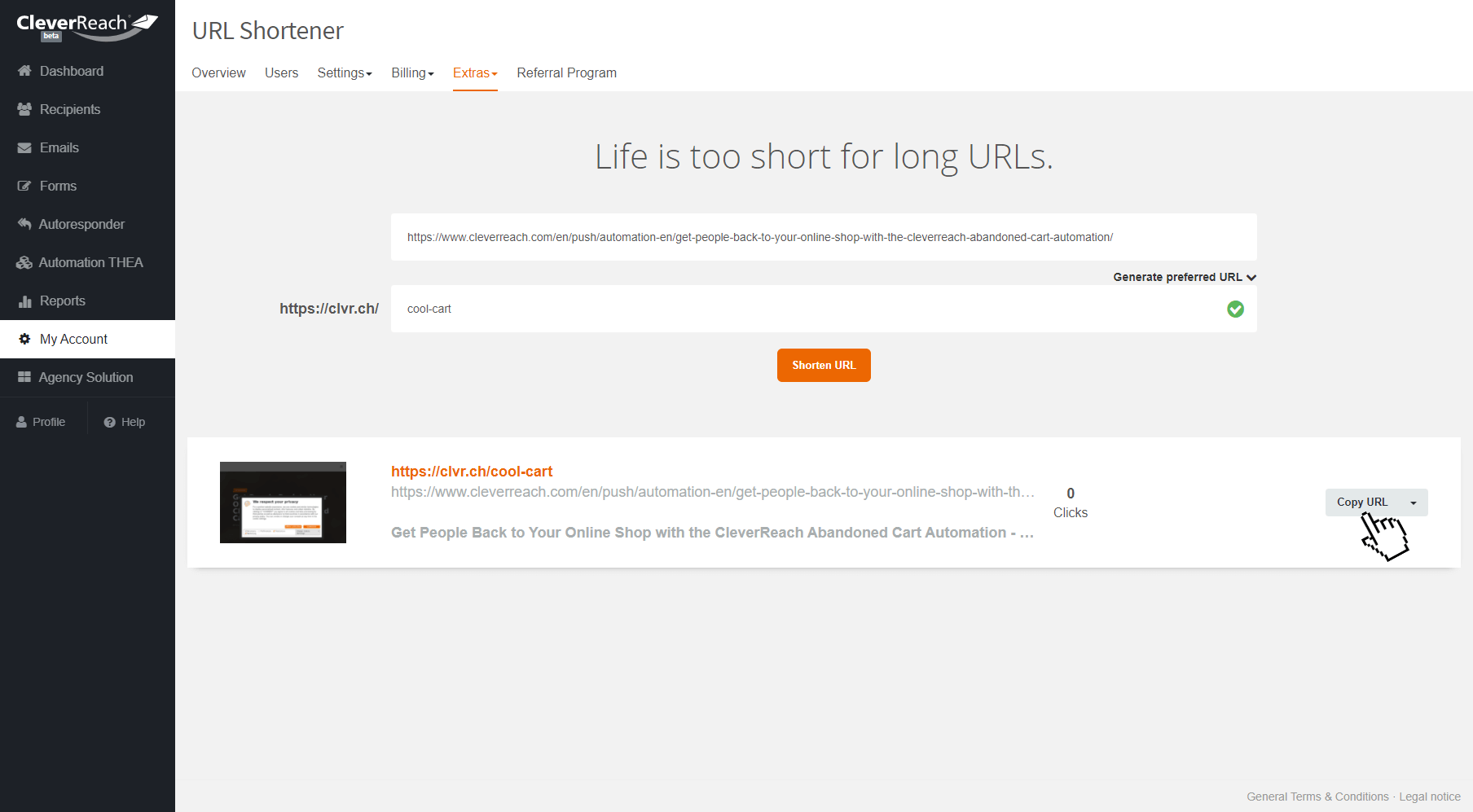Screen dimensions: 1473x812
Task: Open Agency Solution section
Action: 87,377
